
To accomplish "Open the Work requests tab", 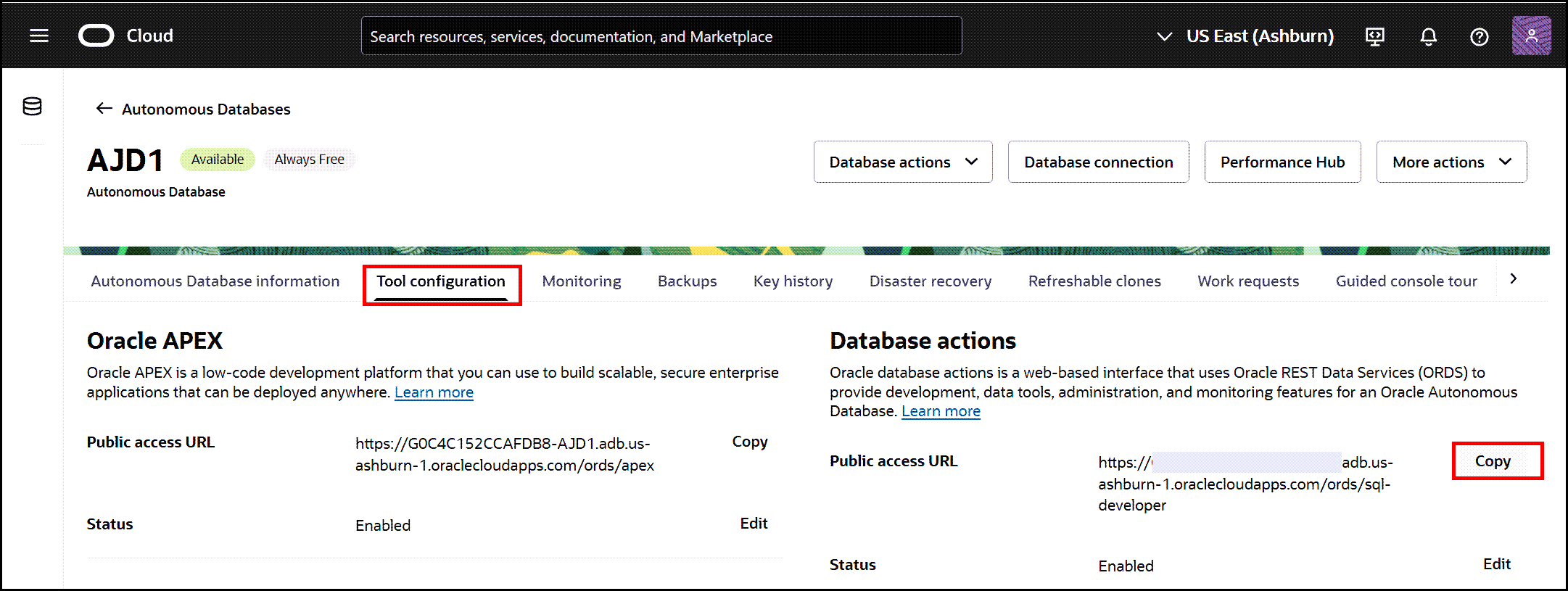I will [x=1248, y=281].
